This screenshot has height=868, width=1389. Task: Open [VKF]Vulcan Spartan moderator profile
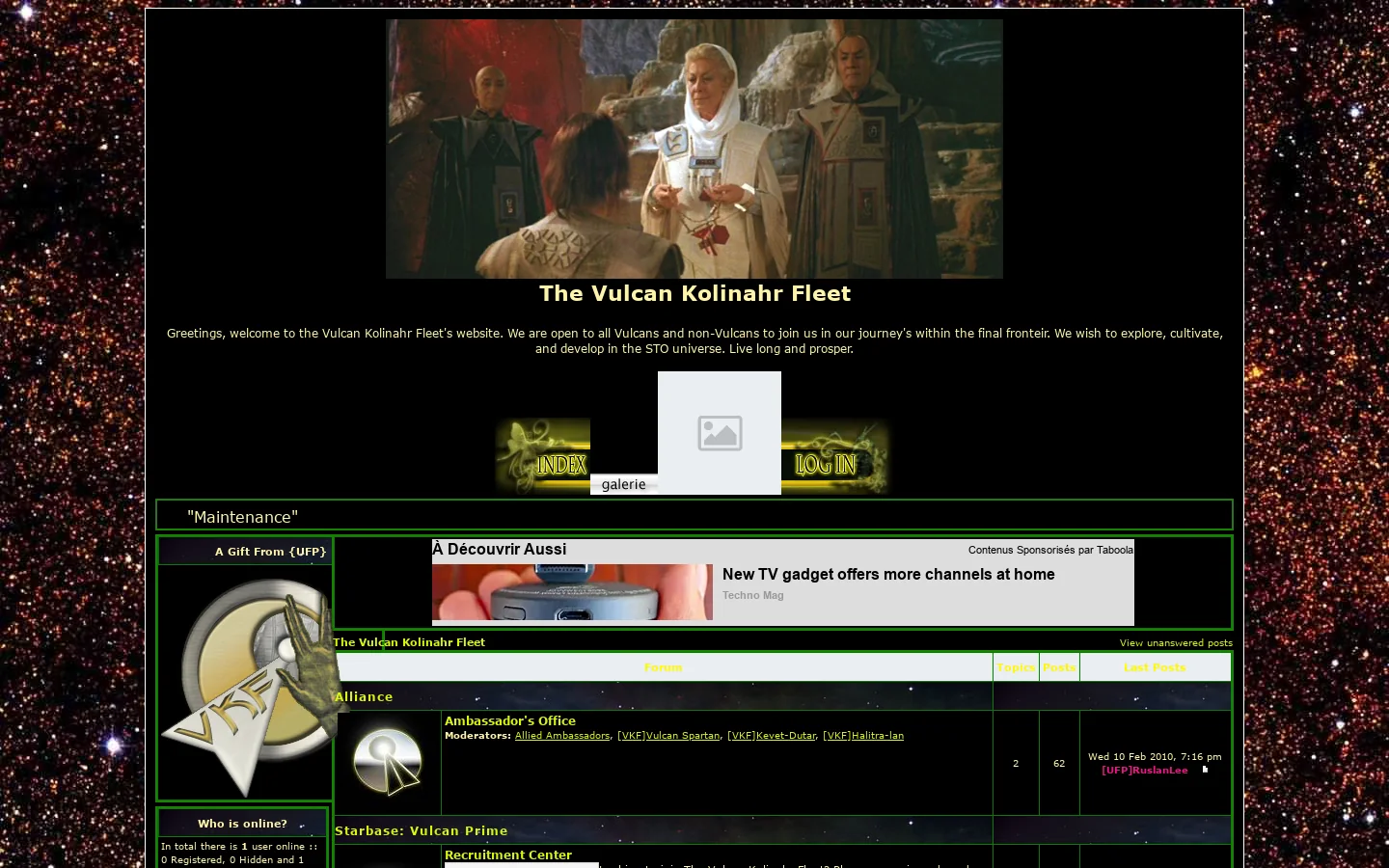(668, 736)
